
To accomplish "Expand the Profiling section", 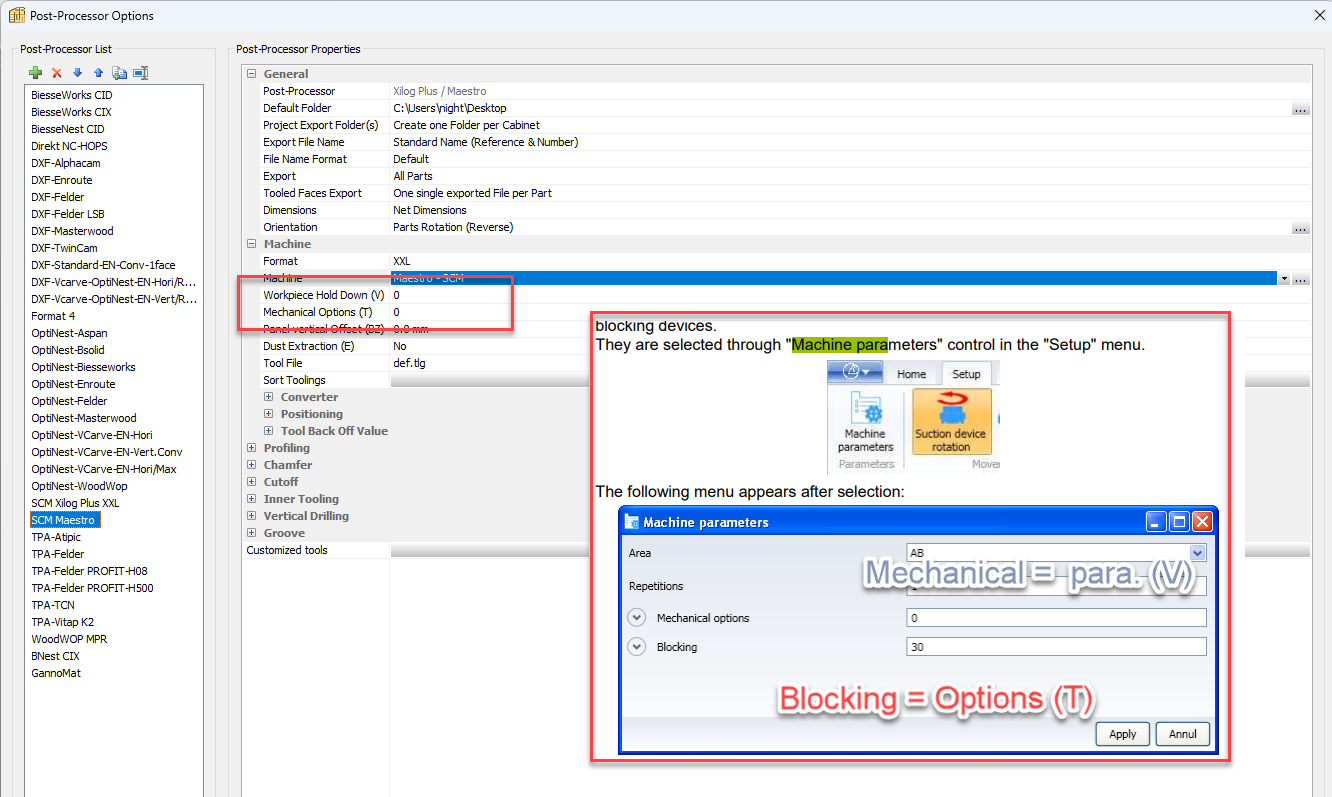I will pyautogui.click(x=251, y=448).
